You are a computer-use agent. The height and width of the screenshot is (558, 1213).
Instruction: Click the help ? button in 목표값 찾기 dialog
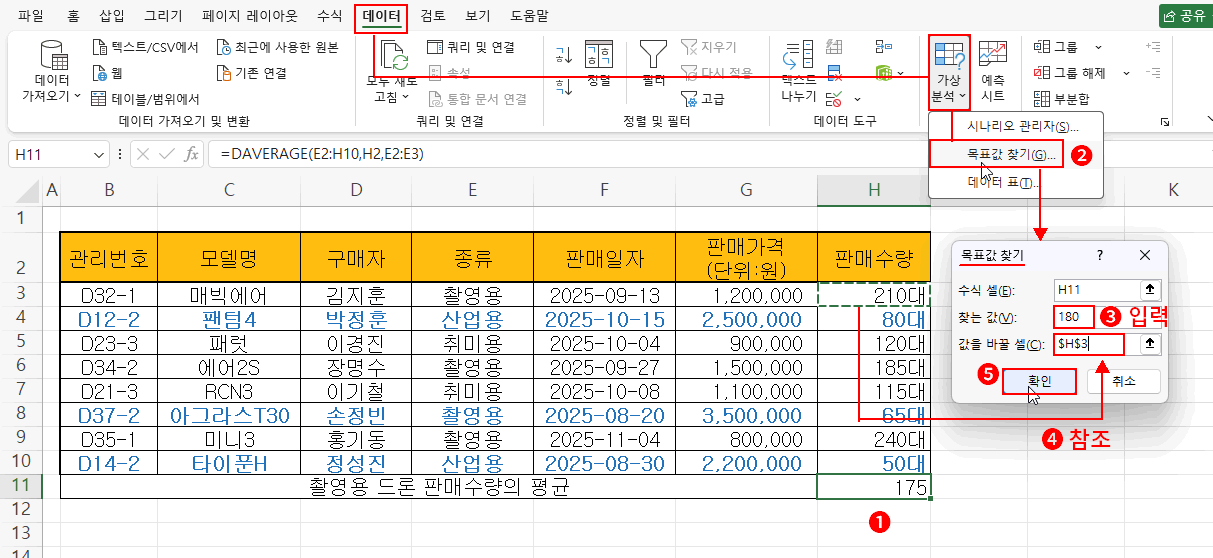[1100, 255]
